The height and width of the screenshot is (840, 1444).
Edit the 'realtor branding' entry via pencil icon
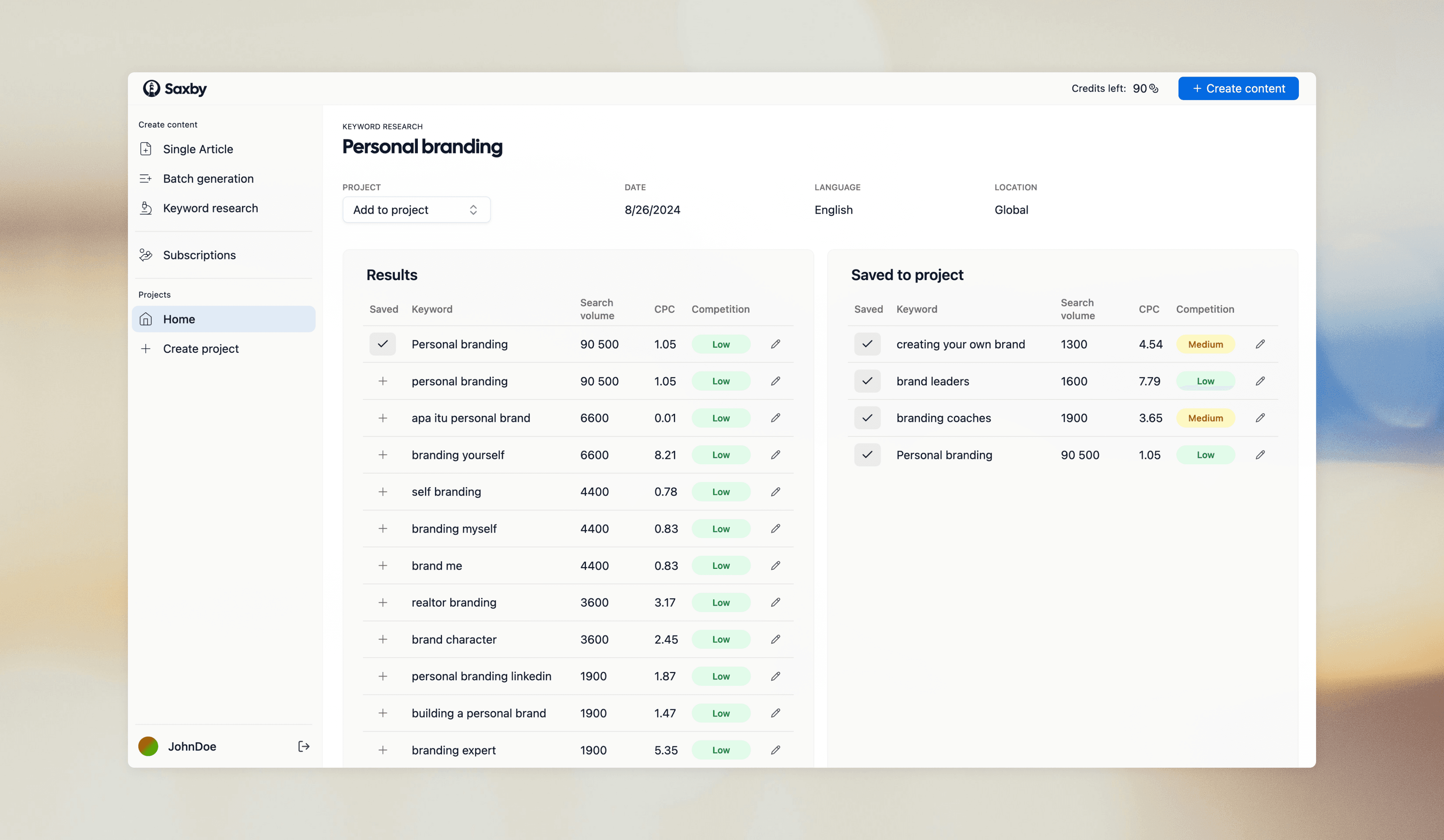[x=775, y=602]
